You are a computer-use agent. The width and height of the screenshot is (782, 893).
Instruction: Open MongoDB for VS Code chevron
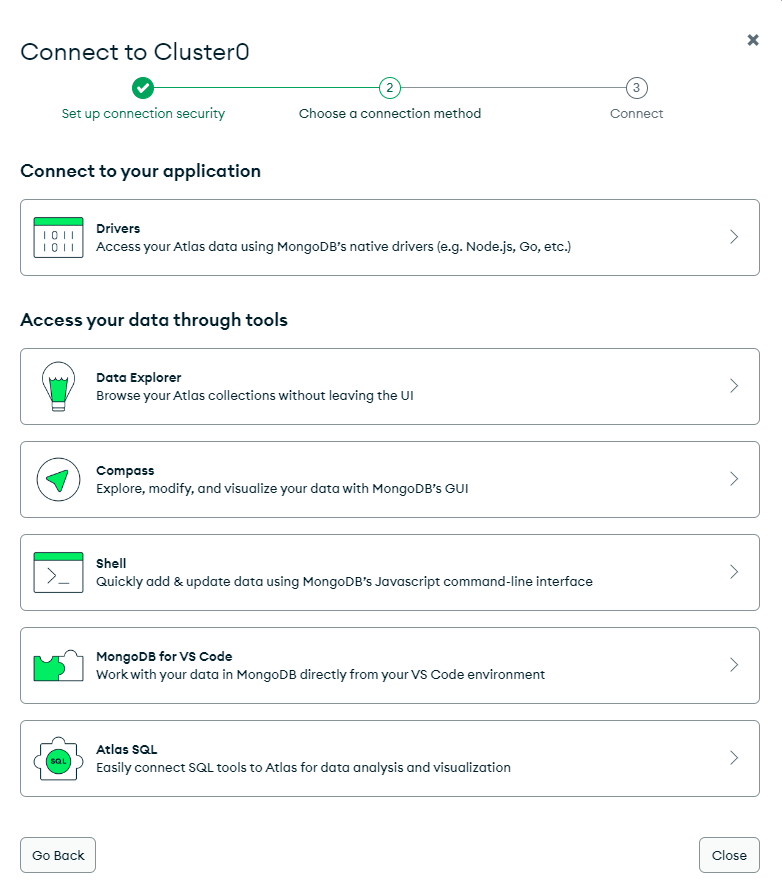(734, 665)
